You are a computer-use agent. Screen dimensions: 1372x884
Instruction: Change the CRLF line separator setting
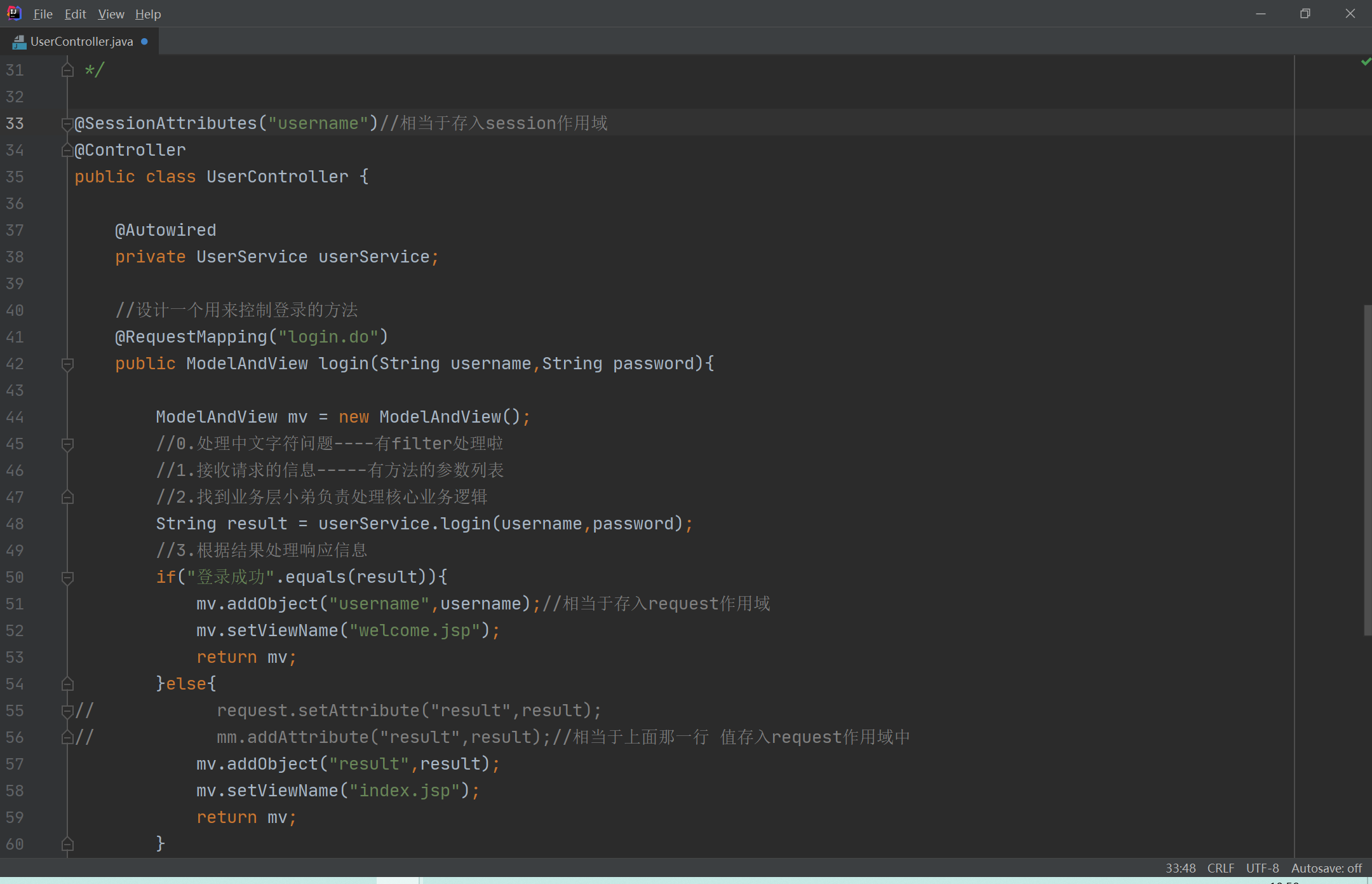(1220, 868)
